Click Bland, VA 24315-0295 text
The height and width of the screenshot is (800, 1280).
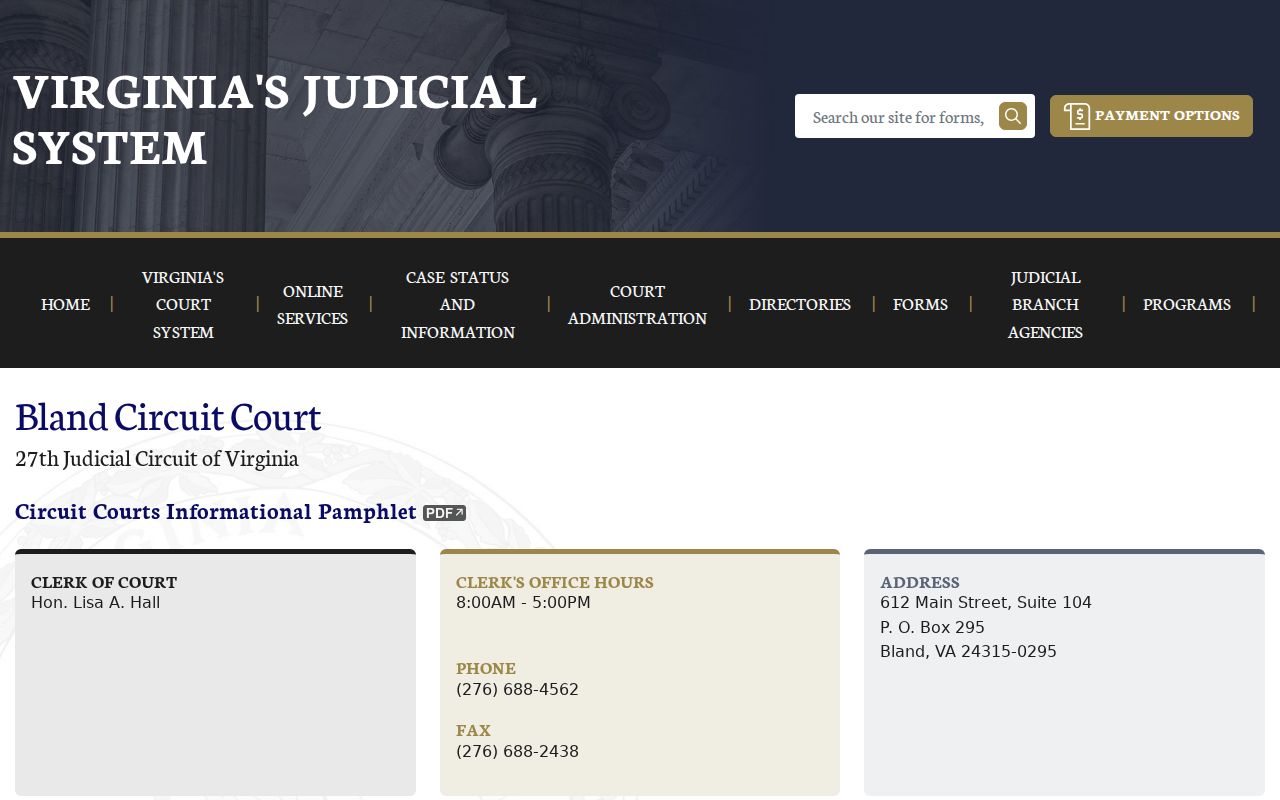click(x=968, y=651)
